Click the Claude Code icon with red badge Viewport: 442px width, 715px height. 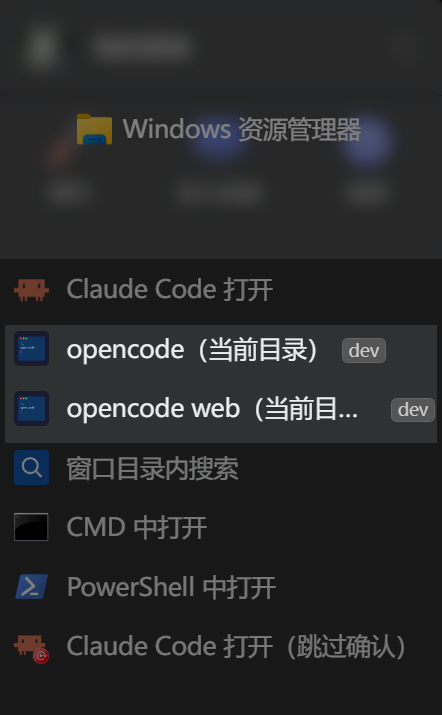(x=31, y=648)
